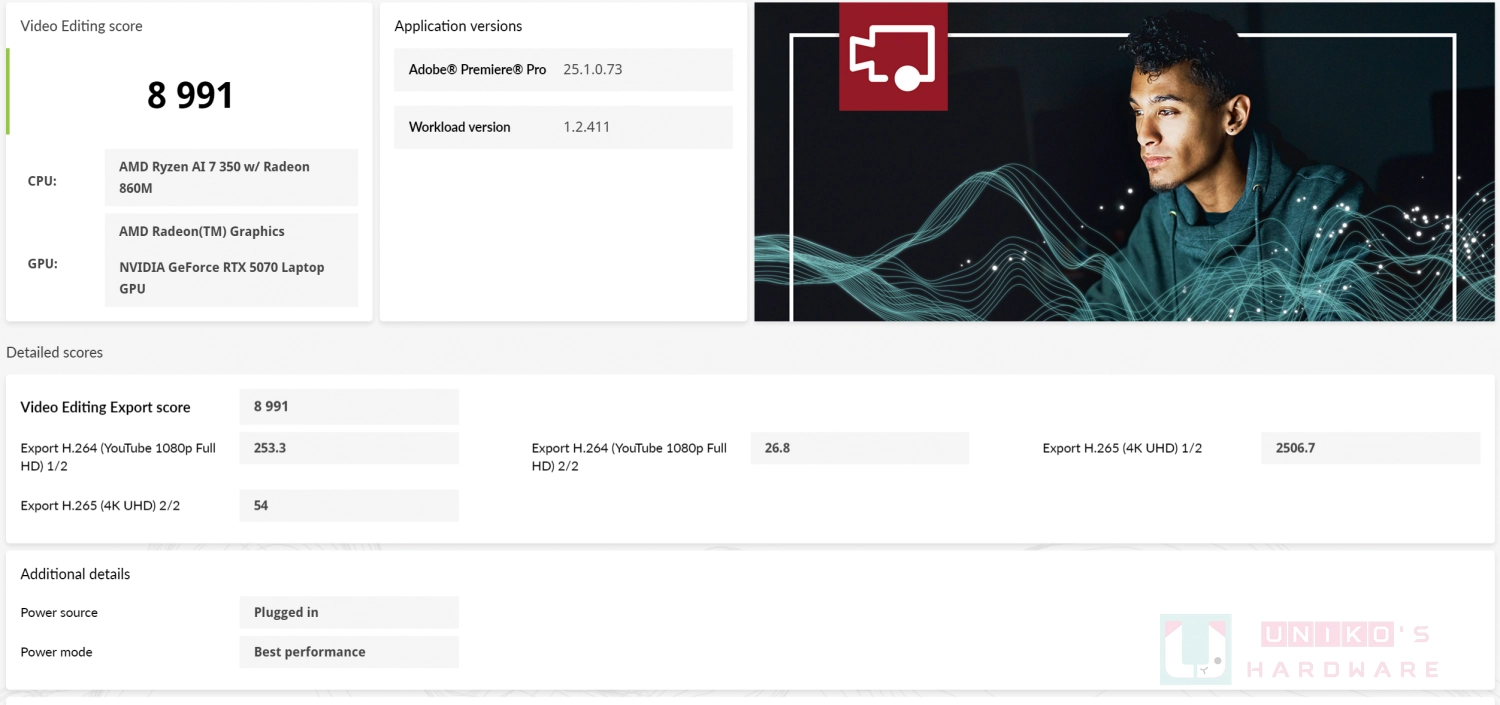The width and height of the screenshot is (1500, 705).
Task: Open the benchmark banner image
Action: [x=1124, y=162]
